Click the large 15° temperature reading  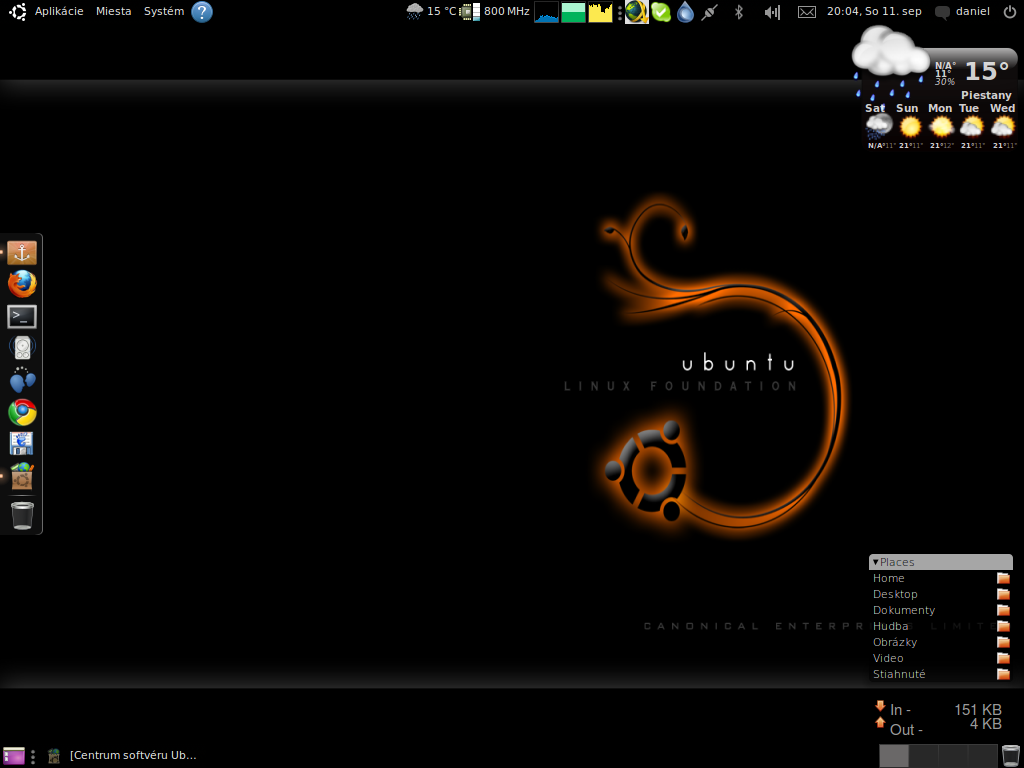987,71
